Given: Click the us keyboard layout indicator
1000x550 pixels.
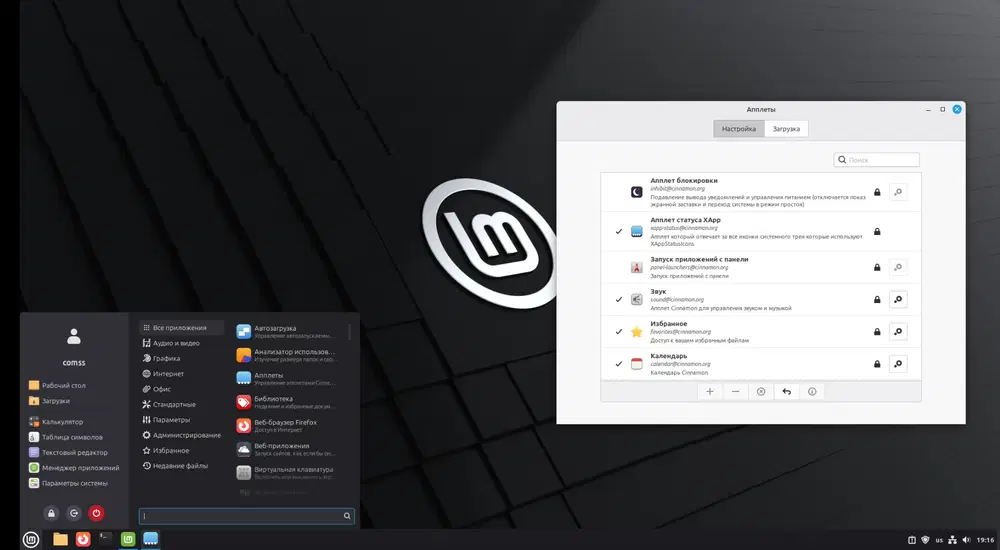Looking at the screenshot, I should click(939, 540).
